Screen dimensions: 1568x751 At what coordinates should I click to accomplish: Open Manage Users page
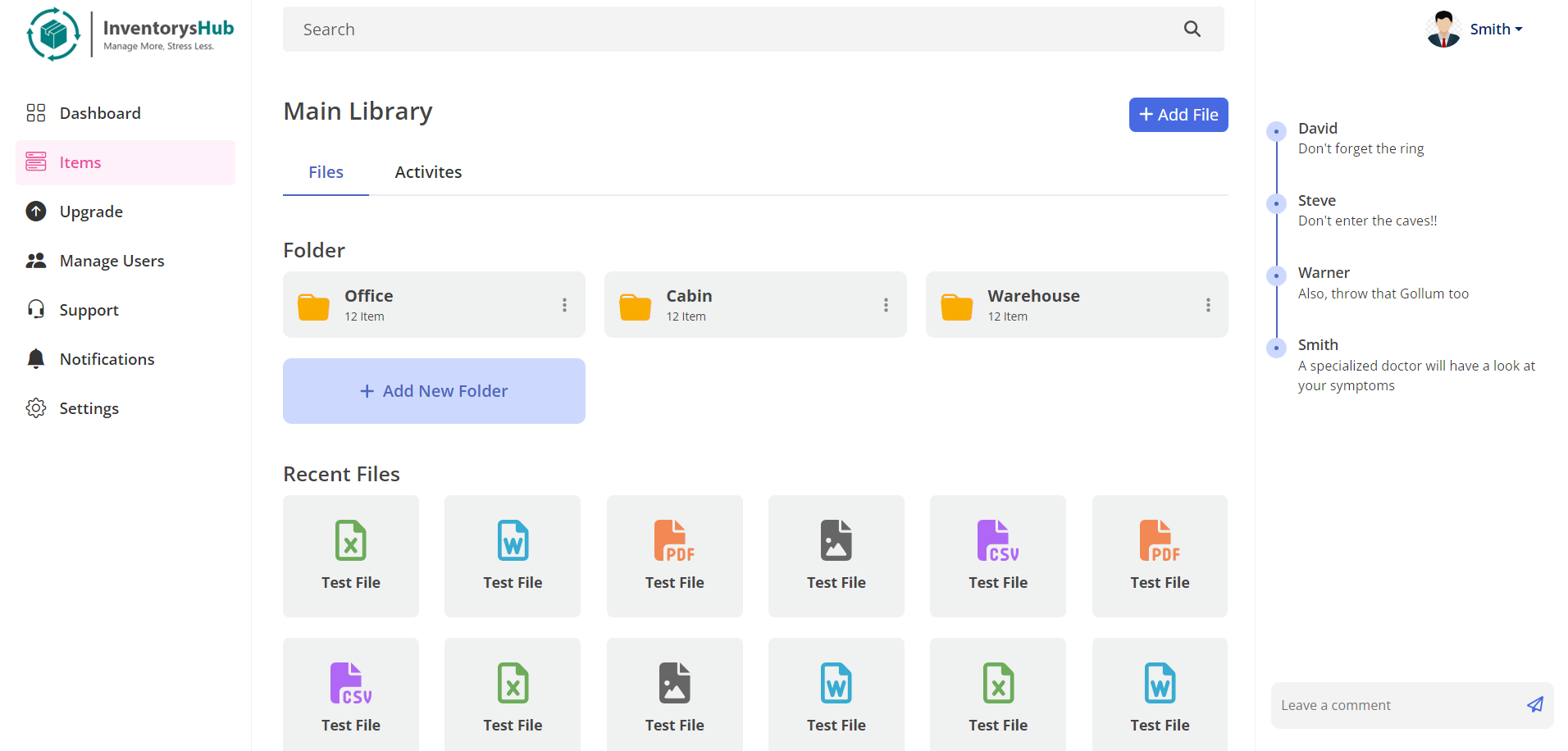coord(125,261)
